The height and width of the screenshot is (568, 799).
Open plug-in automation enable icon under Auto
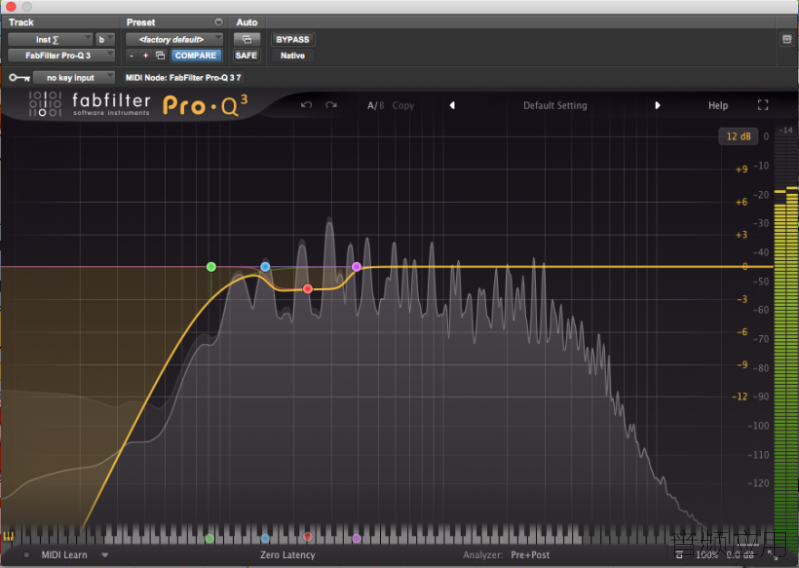(x=247, y=39)
